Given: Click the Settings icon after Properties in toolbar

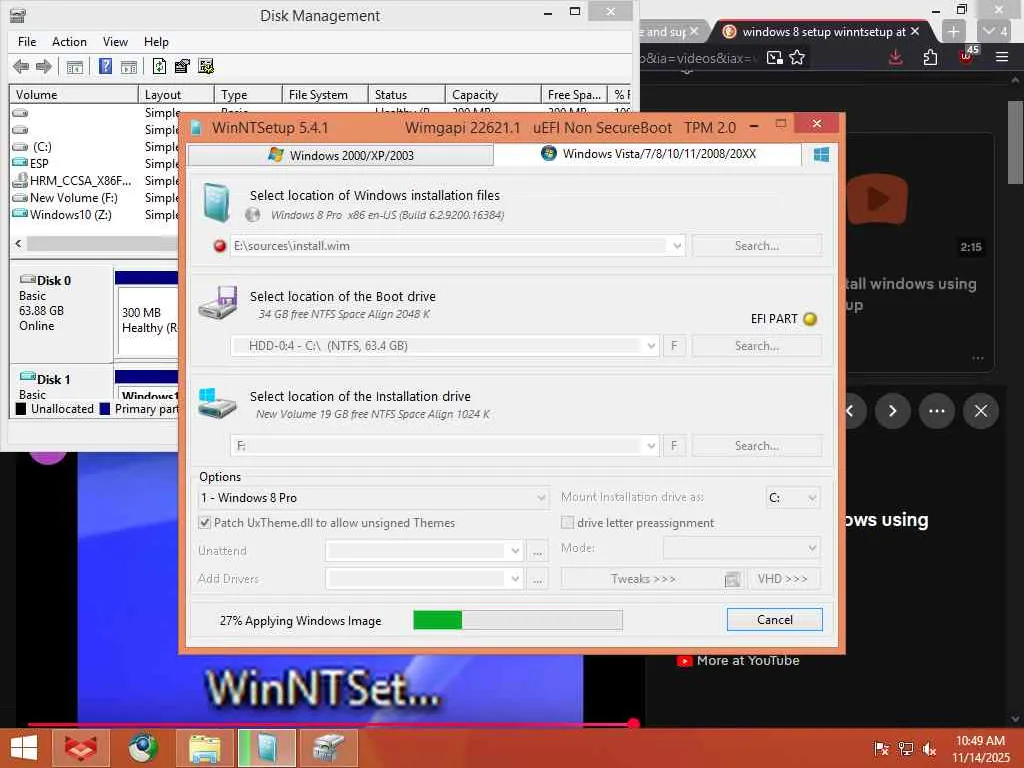Looking at the screenshot, I should pyautogui.click(x=206, y=66).
